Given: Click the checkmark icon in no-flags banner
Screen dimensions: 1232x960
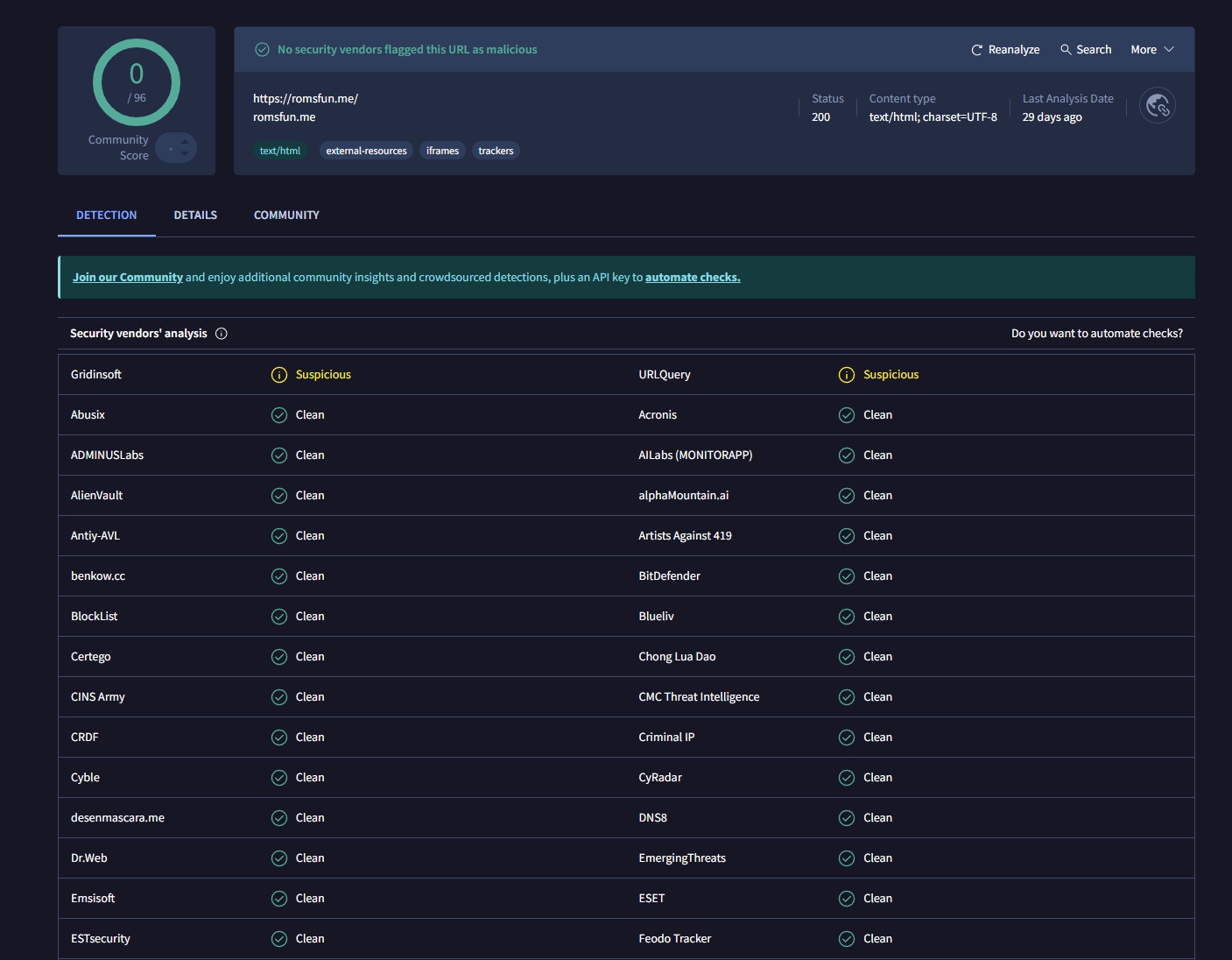Looking at the screenshot, I should 262,50.
